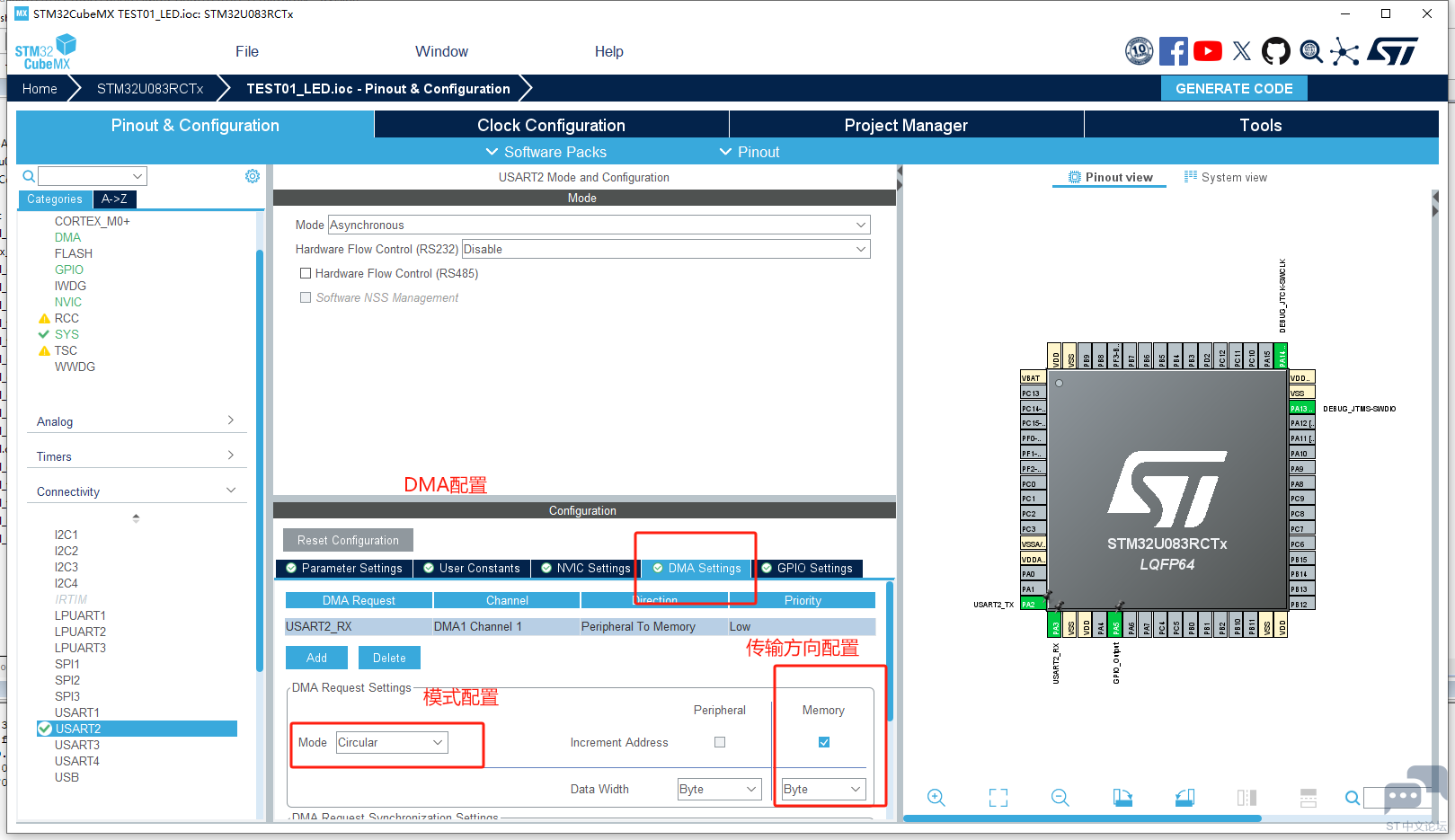Open NVIC Settings tab

coord(585,568)
